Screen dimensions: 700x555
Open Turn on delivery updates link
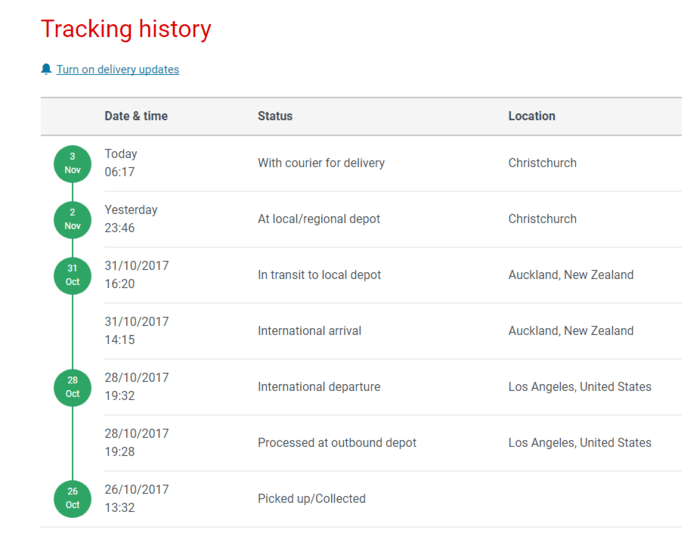pos(118,70)
